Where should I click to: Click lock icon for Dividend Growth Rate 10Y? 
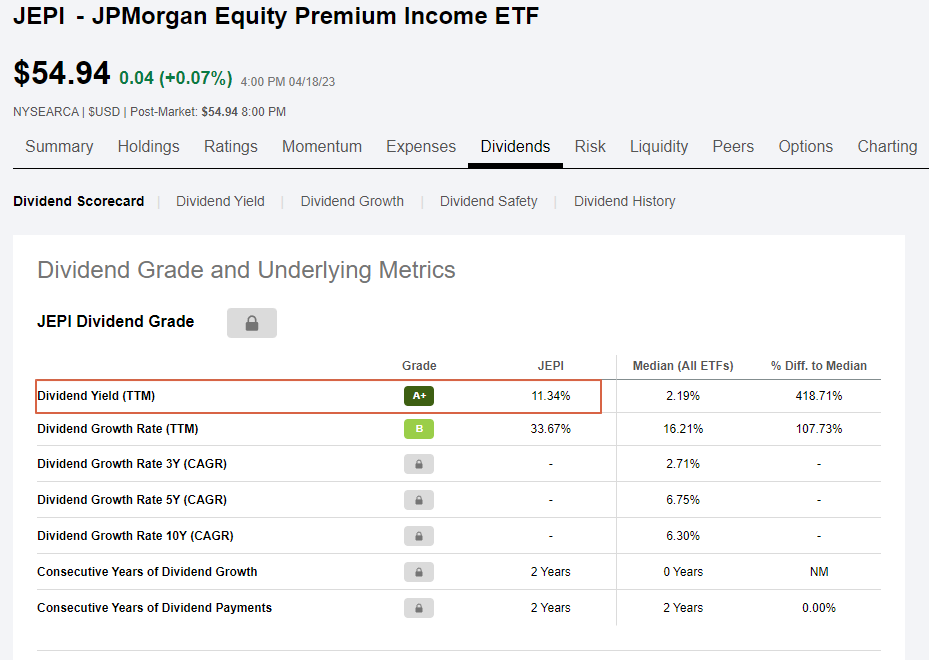point(419,536)
